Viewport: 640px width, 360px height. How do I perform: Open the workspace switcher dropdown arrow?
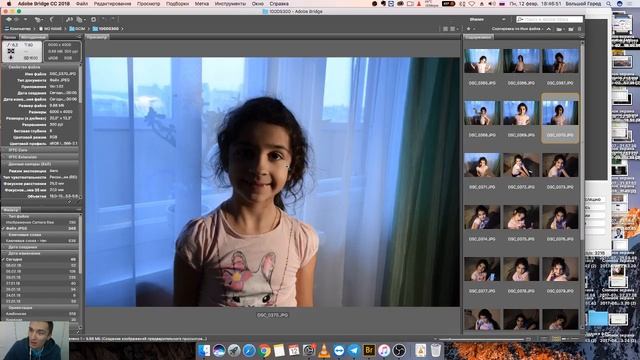tap(503, 19)
